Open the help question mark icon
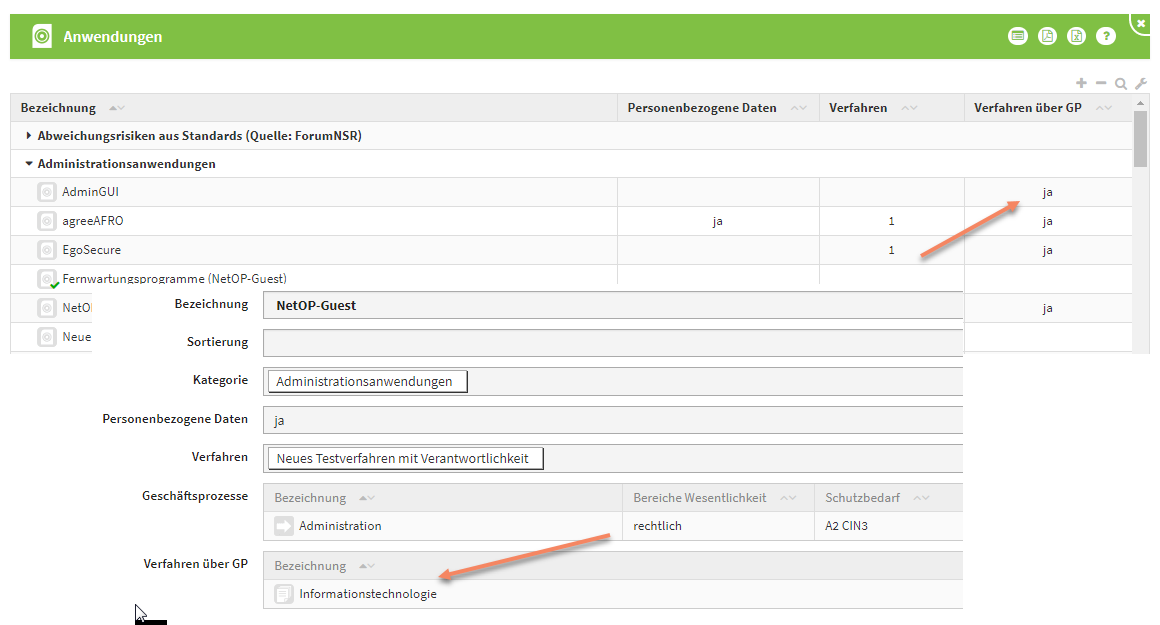The image size is (1160, 625). pos(1106,36)
